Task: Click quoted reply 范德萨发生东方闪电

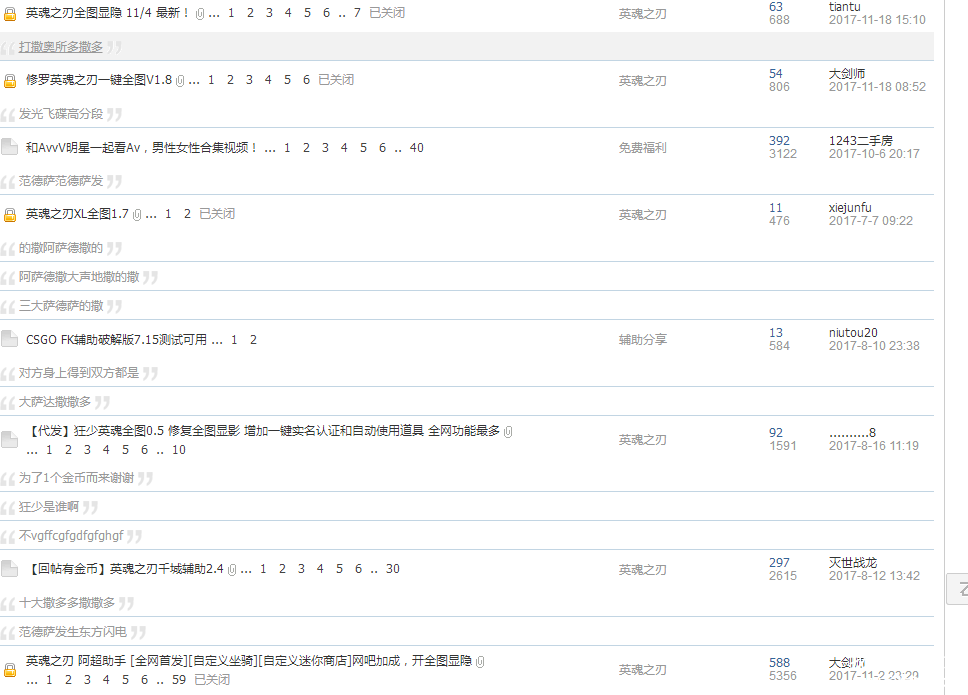Action: point(73,631)
